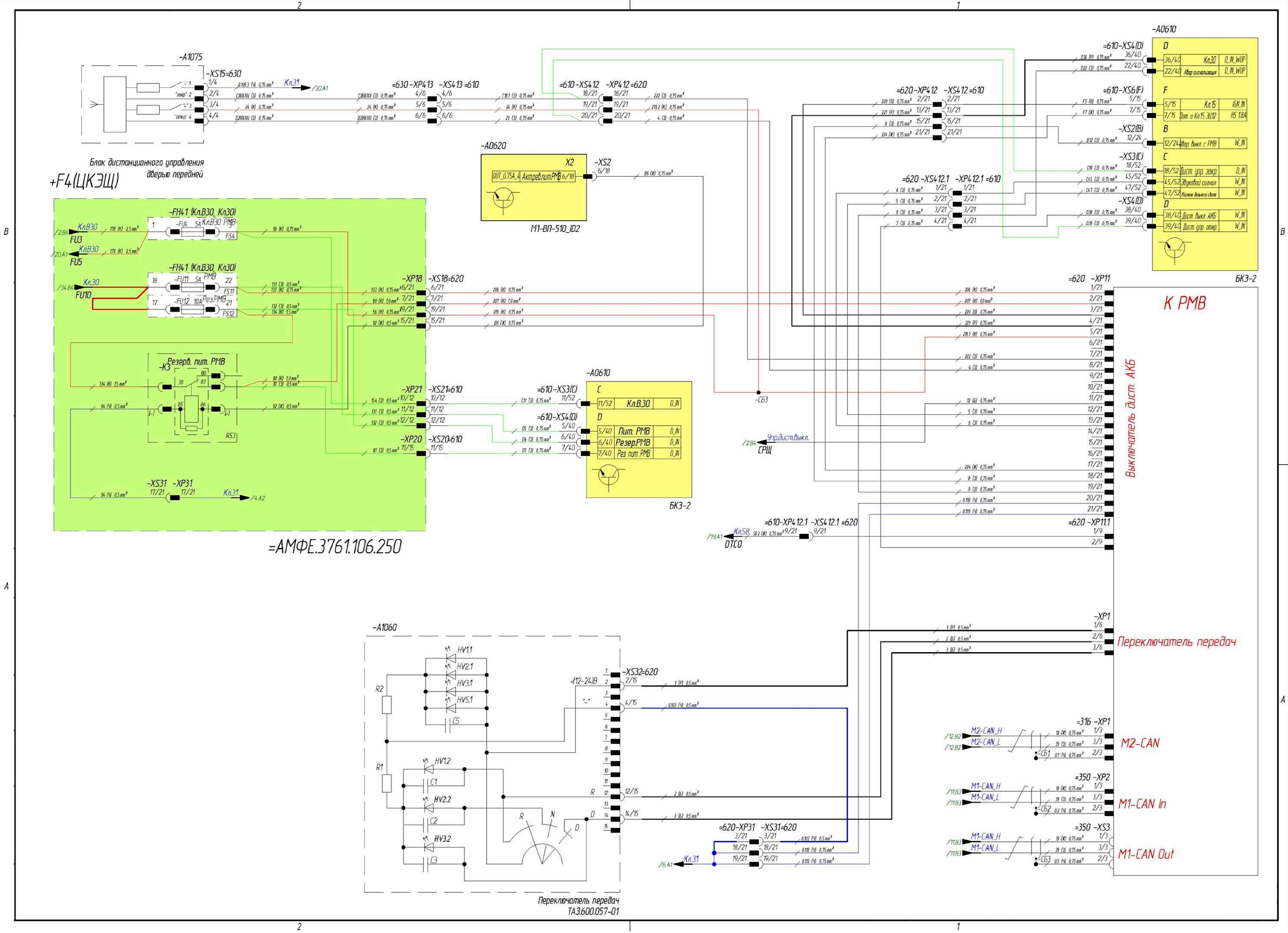This screenshot has height=933, width=1288.
Task: Select the 'Резерв. пит. РМВ' relay title
Action: [196, 361]
